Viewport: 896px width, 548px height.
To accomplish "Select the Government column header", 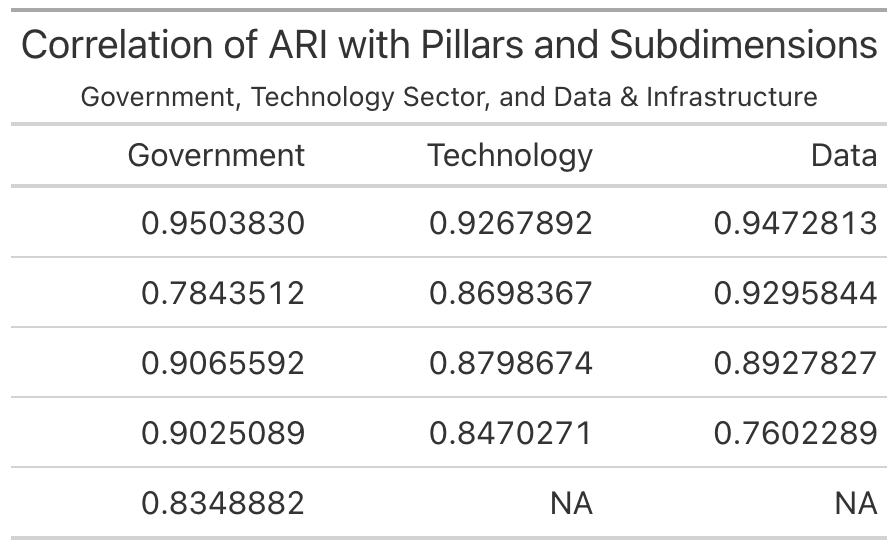I will [216, 155].
